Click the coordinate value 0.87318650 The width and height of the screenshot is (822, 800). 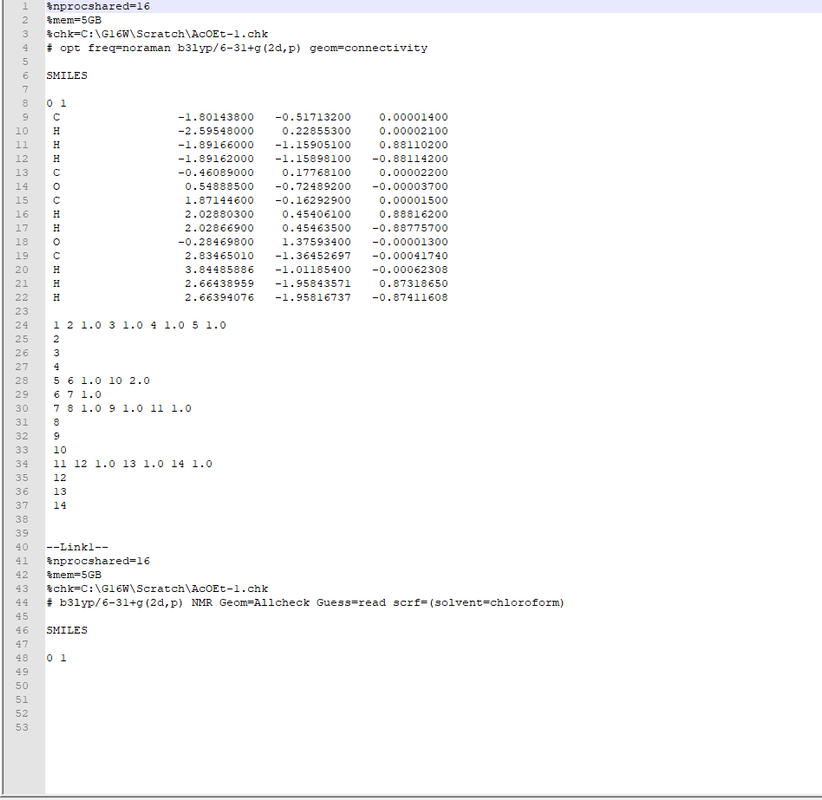(414, 284)
